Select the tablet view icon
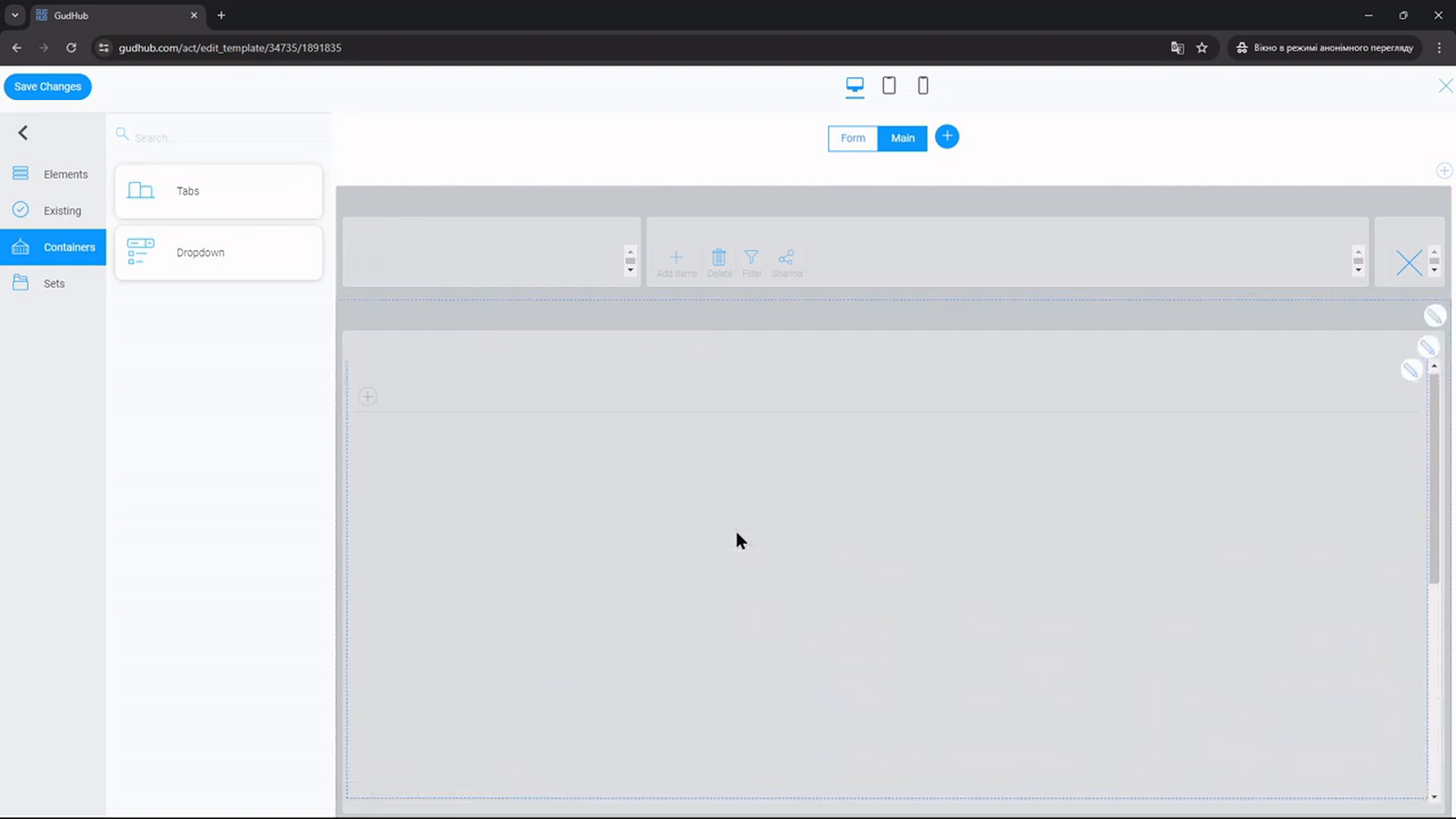This screenshot has width=1456, height=819. coord(889,86)
